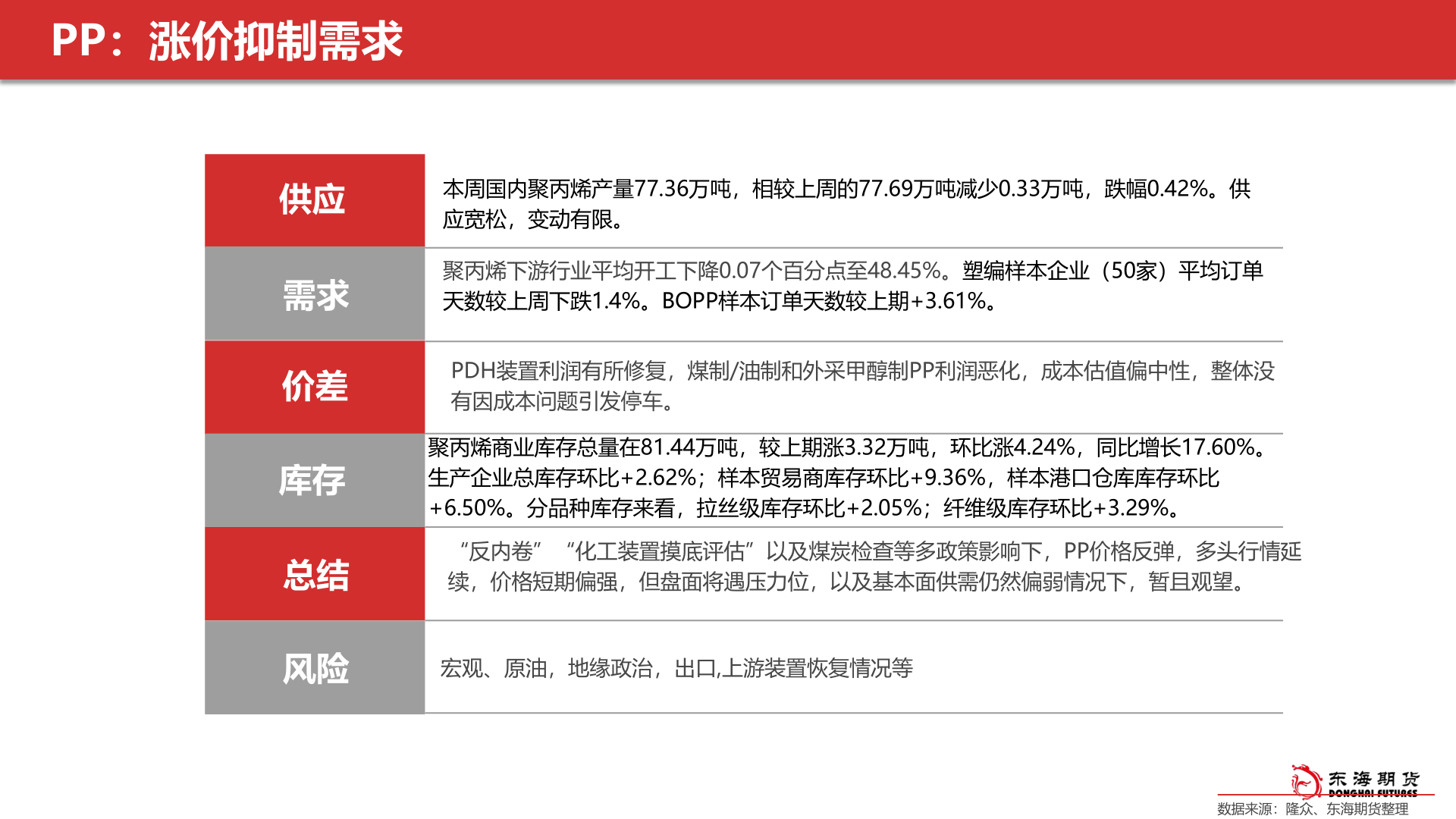Select the red 需求 row header
This screenshot has height=819, width=1456.
point(315,294)
